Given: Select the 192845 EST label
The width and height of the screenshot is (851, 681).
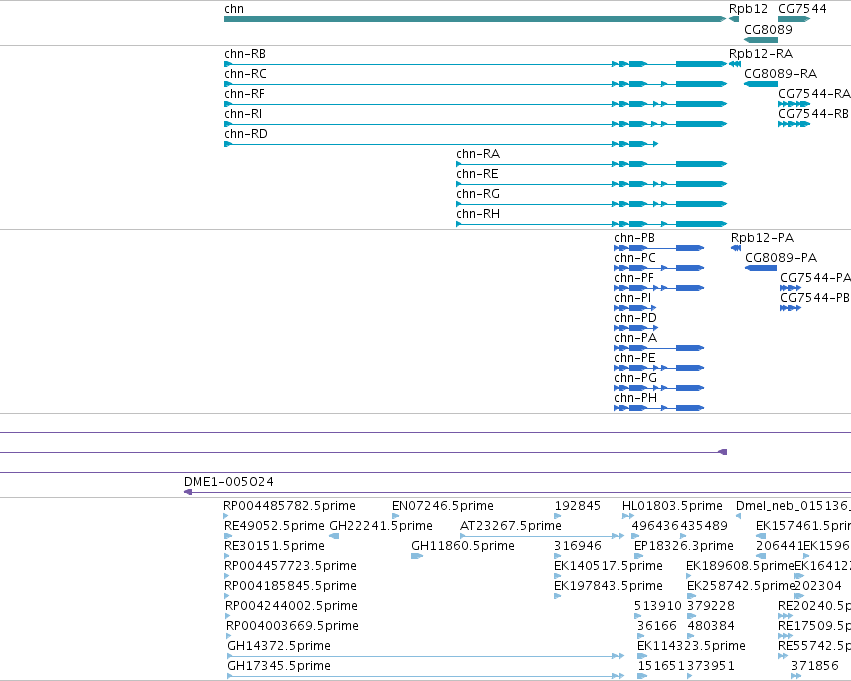Looking at the screenshot, I should tap(577, 506).
